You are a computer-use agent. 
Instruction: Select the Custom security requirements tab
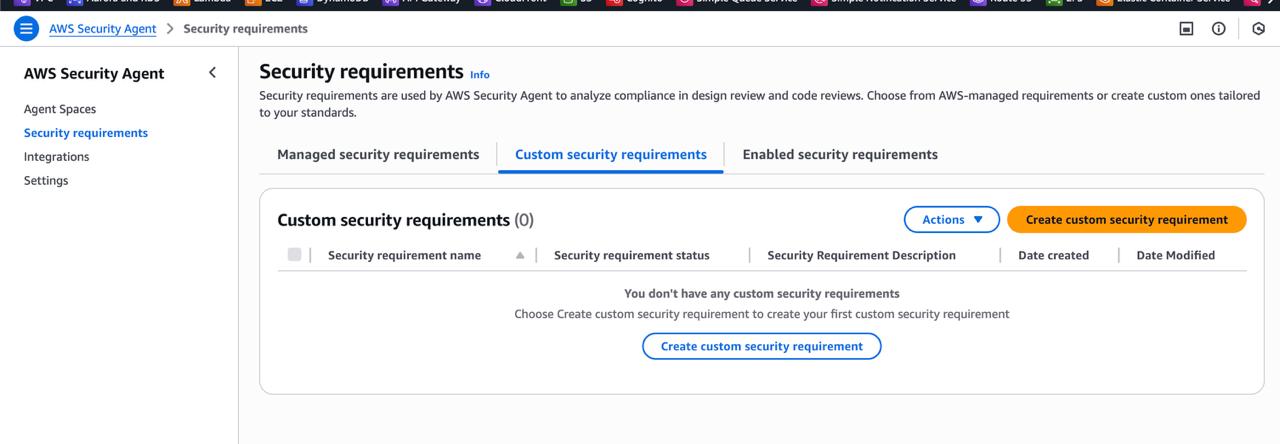click(610, 155)
